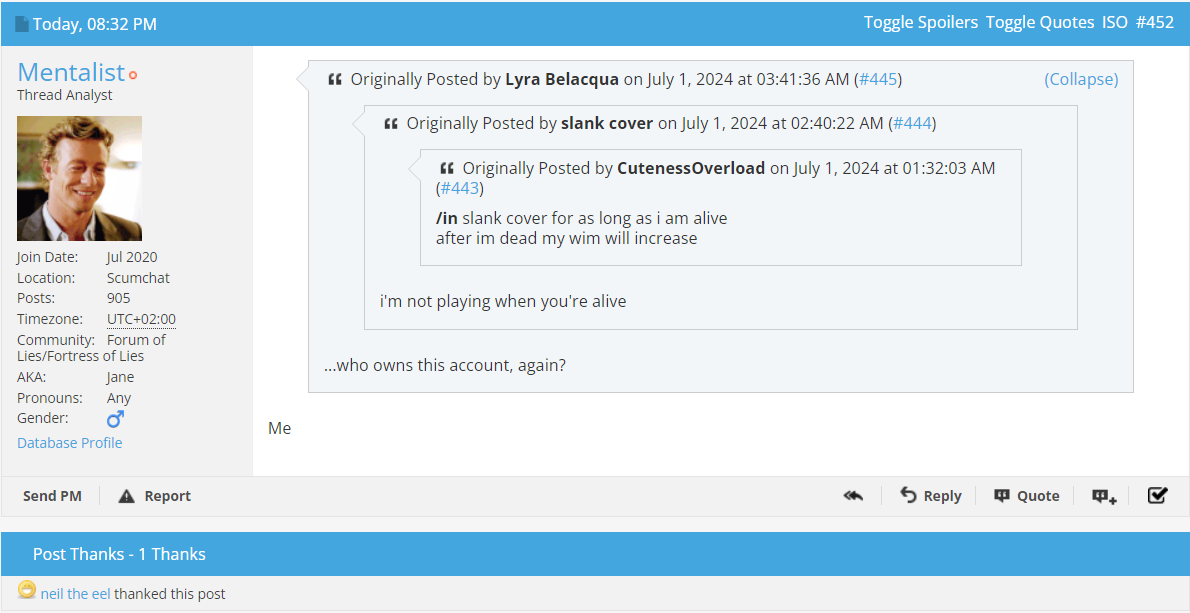Toggle Quotes in the post header
1190x613 pixels.
pyautogui.click(x=1040, y=23)
